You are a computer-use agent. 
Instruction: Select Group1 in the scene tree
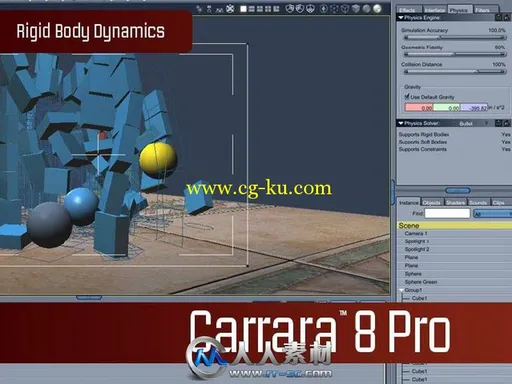455,290
